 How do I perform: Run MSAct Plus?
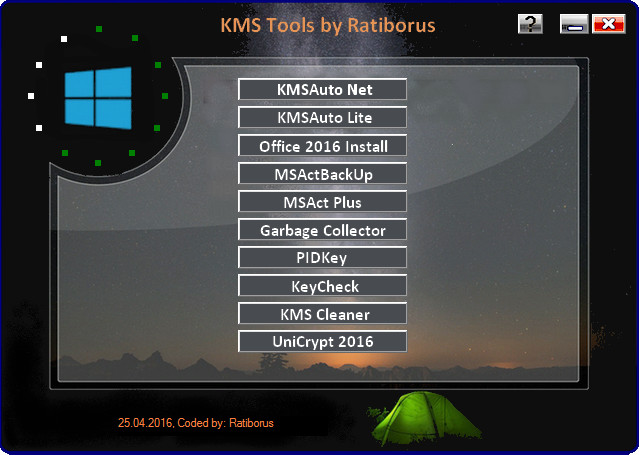pos(322,202)
